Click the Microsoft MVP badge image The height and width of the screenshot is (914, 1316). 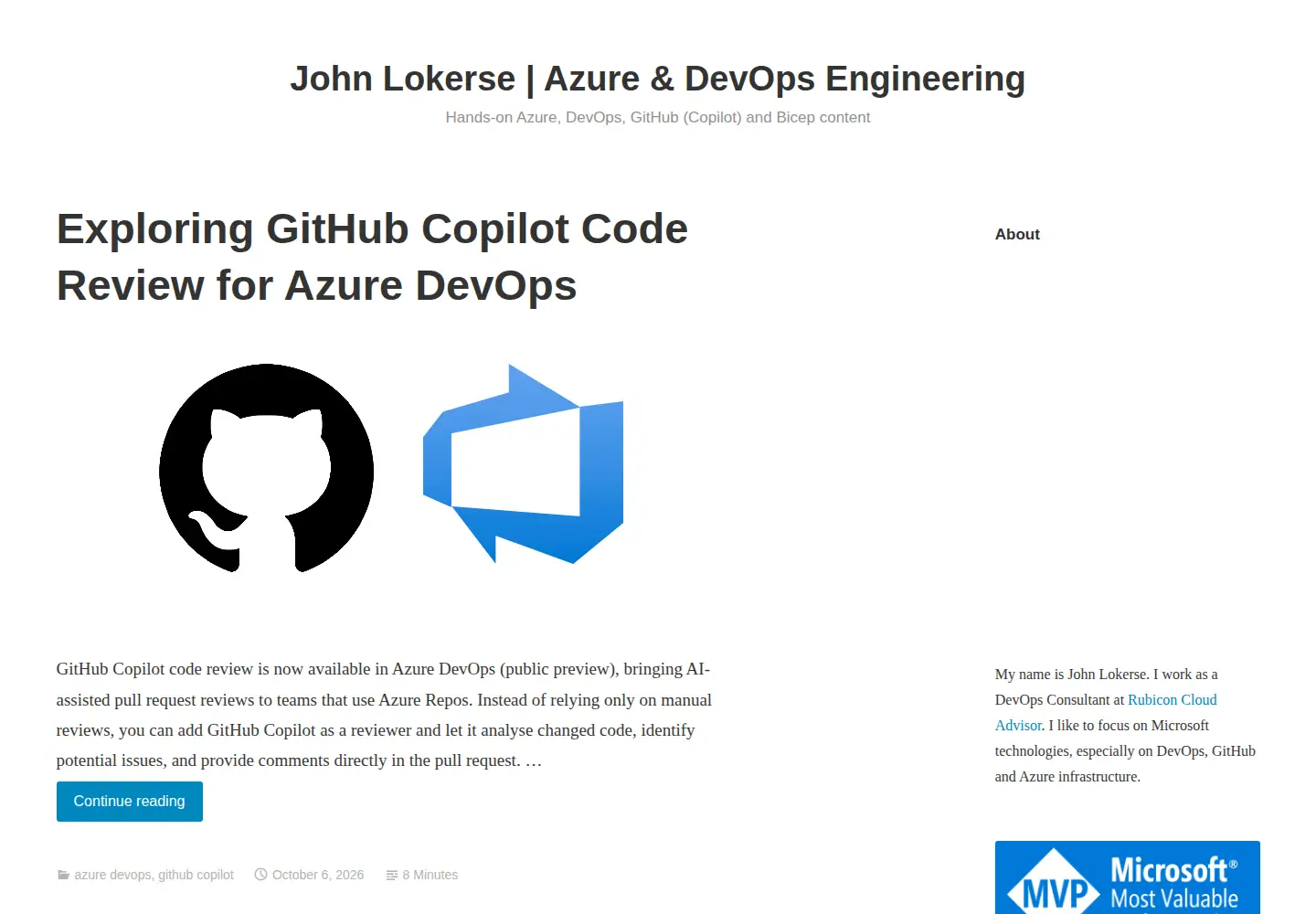tap(1128, 877)
